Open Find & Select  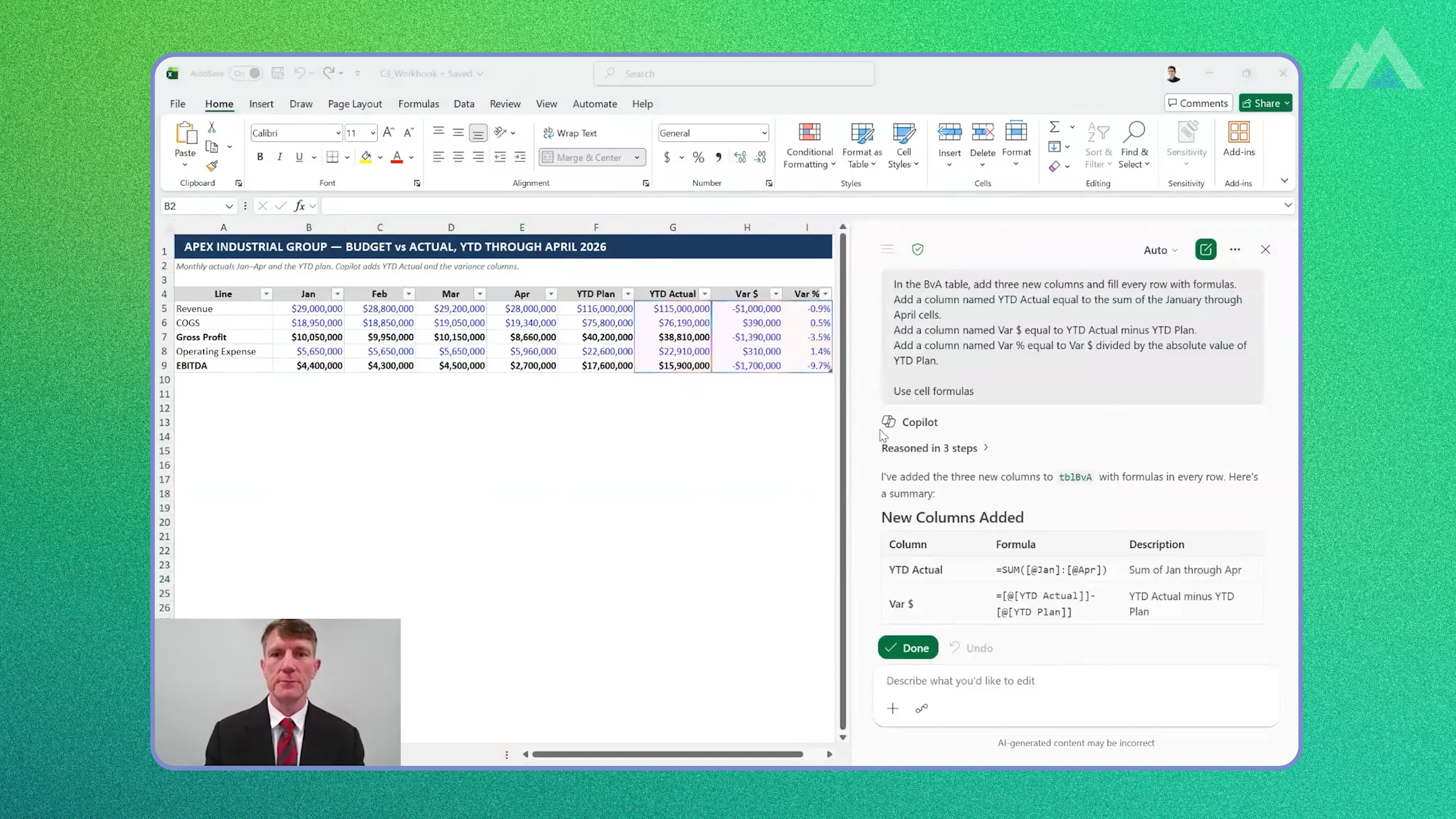coord(1134,145)
